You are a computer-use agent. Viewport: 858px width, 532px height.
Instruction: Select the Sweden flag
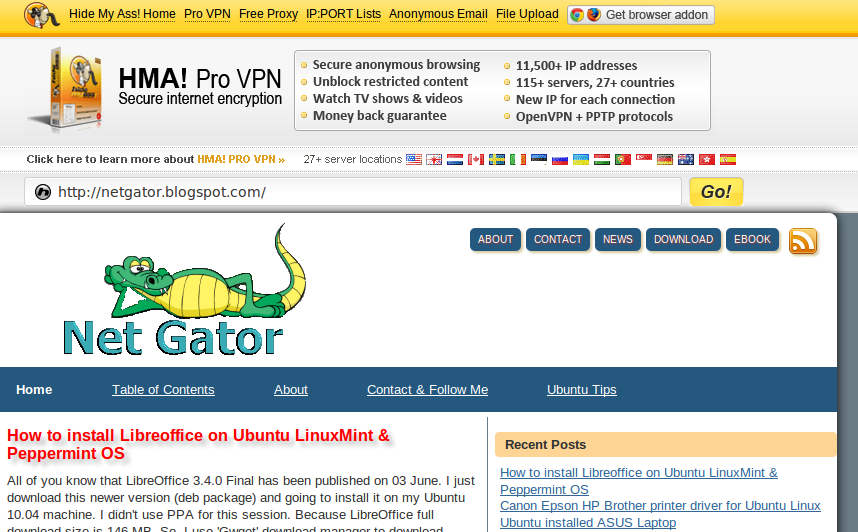[x=497, y=159]
